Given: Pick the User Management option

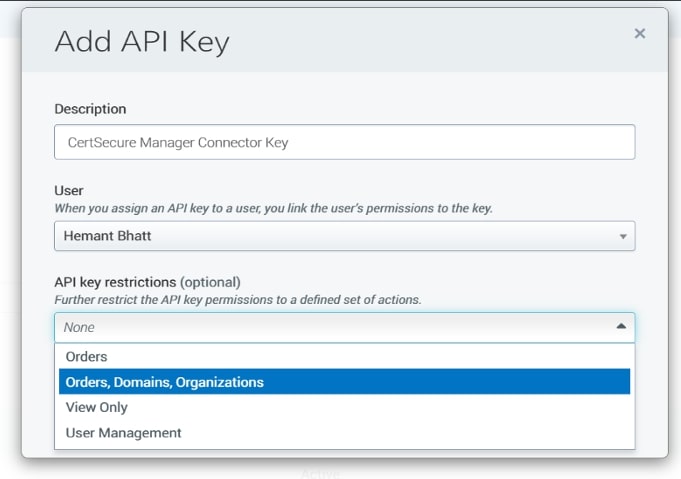Looking at the screenshot, I should [124, 433].
